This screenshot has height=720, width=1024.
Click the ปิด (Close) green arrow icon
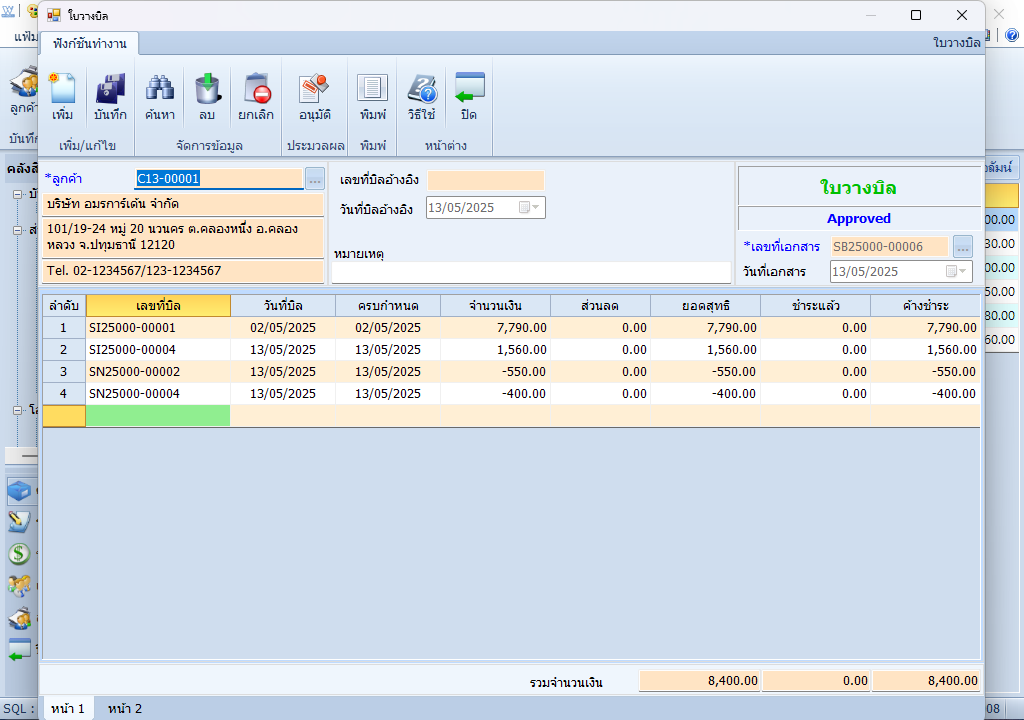(x=468, y=97)
